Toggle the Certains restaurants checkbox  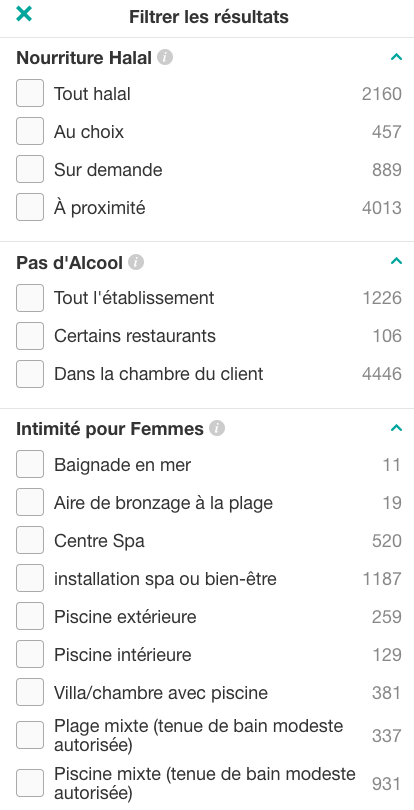30,336
